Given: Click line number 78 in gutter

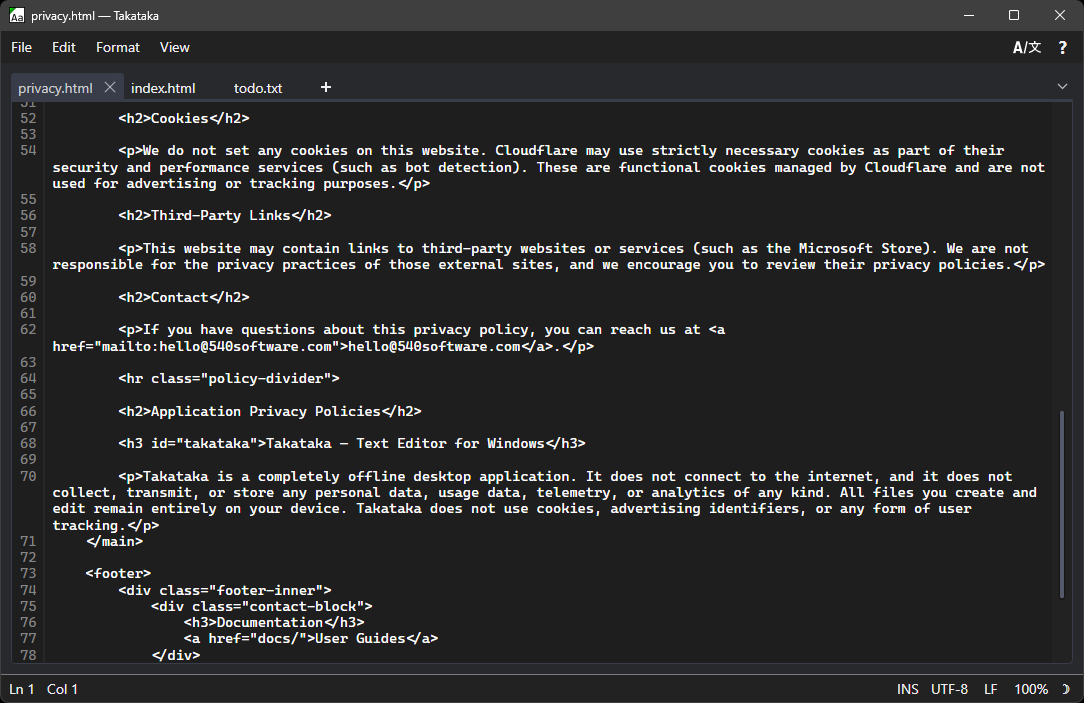Looking at the screenshot, I should 28,655.
